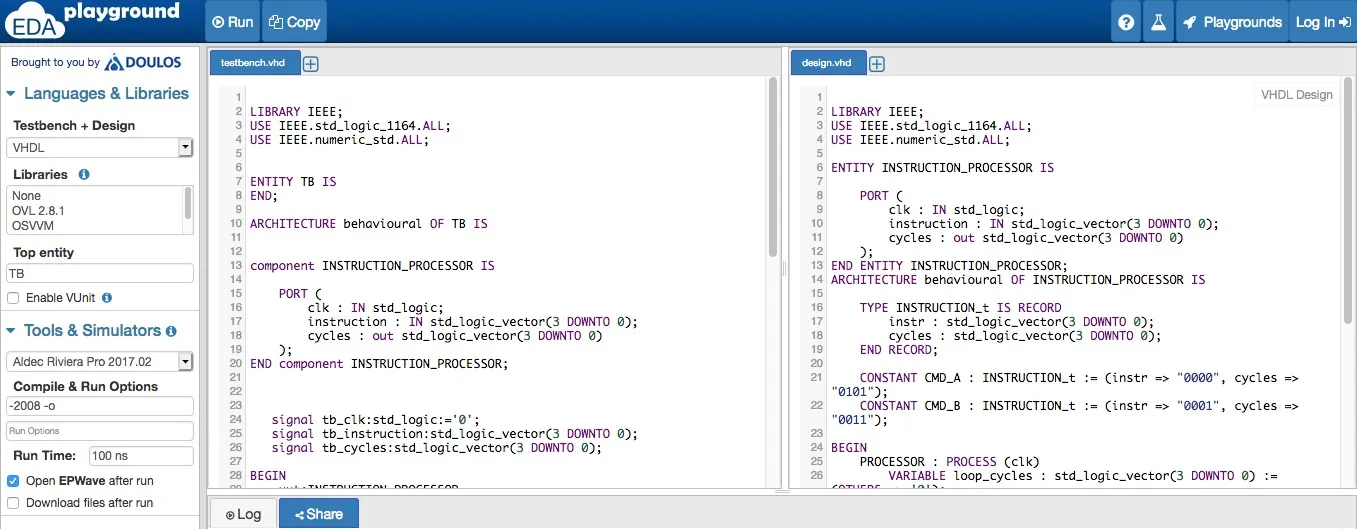Screen dimensions: 1357x529
Task: Run the simulation
Action: tap(232, 22)
